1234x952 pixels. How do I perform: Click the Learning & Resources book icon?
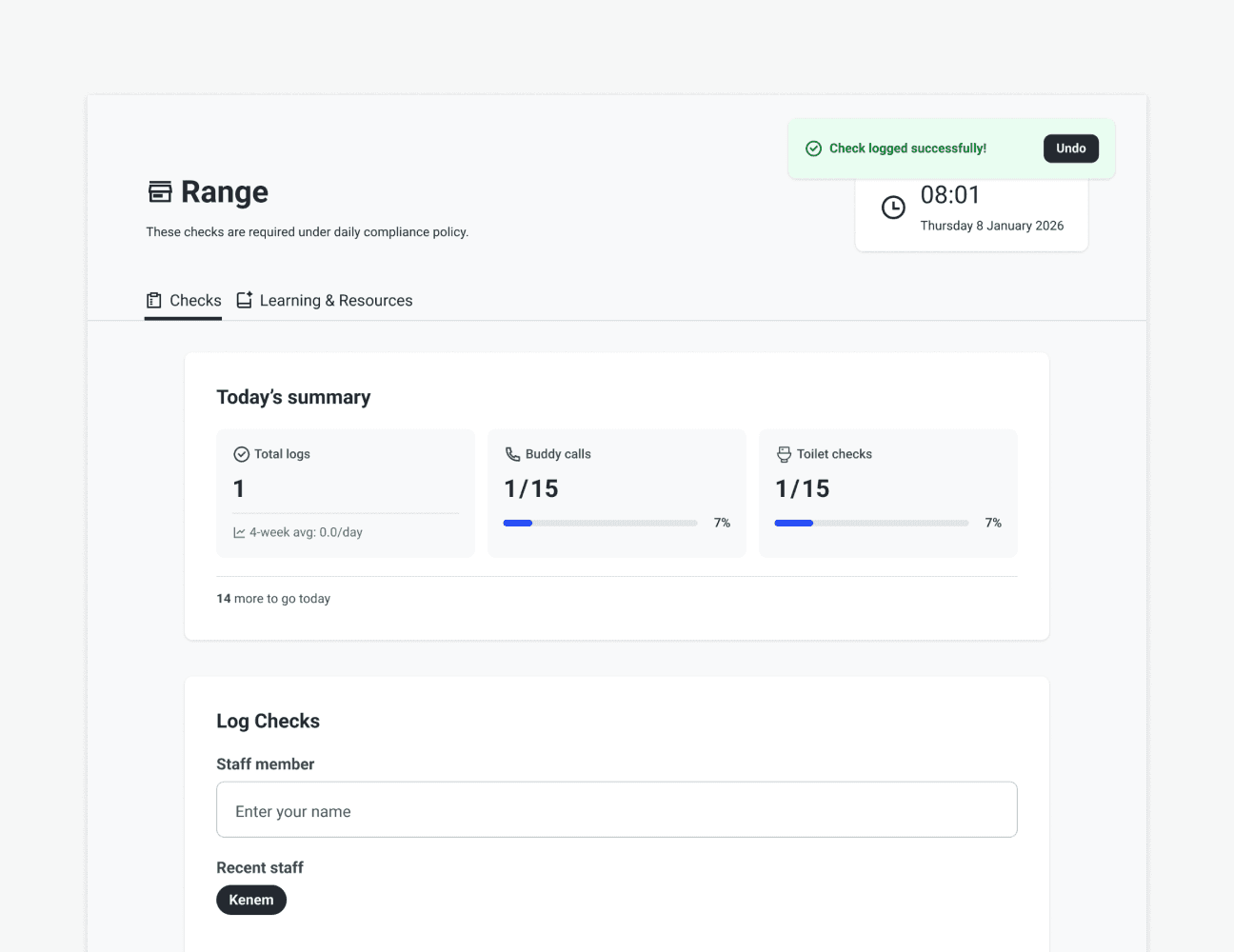[245, 300]
